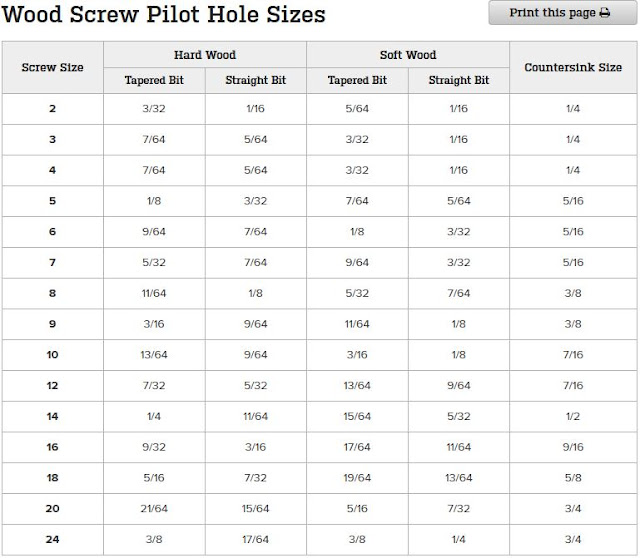Click the Print this page button

point(563,13)
